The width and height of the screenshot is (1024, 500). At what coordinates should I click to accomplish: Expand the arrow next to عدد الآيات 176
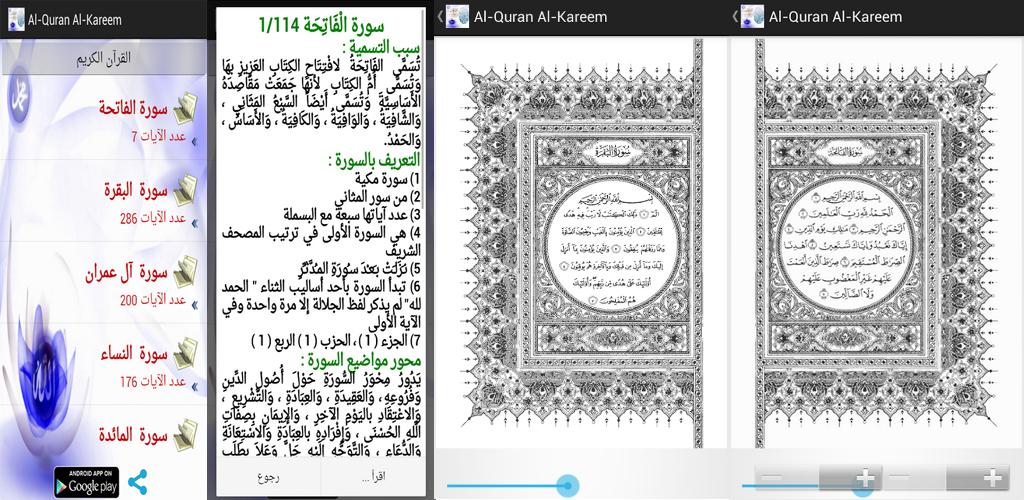(194, 385)
